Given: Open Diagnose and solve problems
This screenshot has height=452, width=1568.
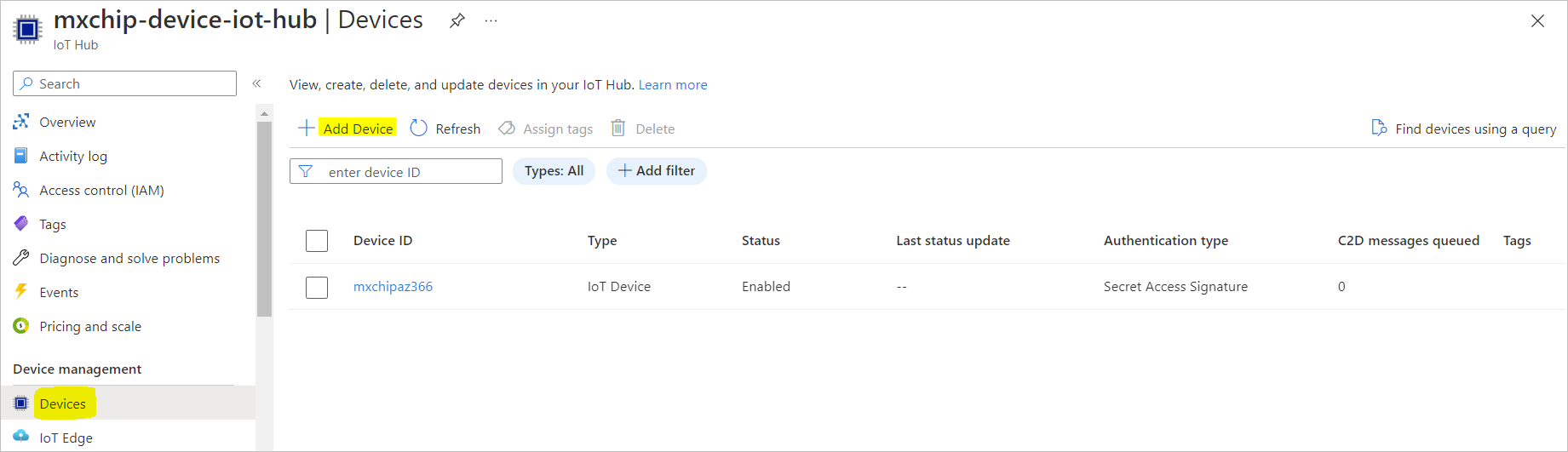Looking at the screenshot, I should click(x=129, y=258).
